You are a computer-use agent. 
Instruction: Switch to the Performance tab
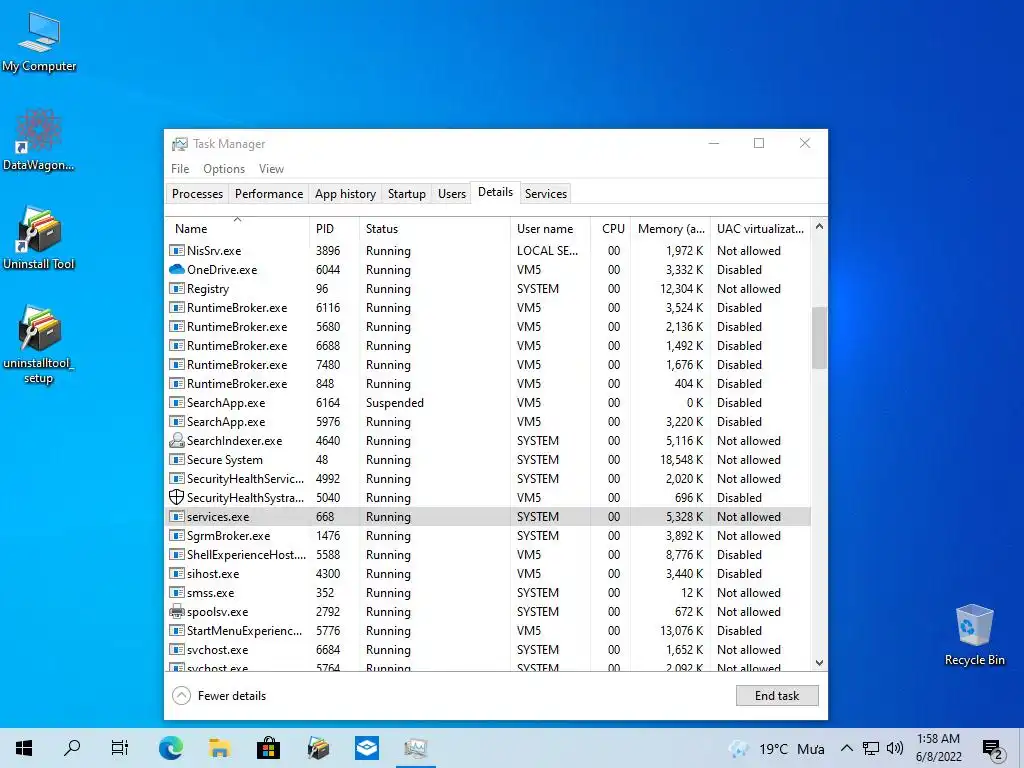tap(269, 194)
